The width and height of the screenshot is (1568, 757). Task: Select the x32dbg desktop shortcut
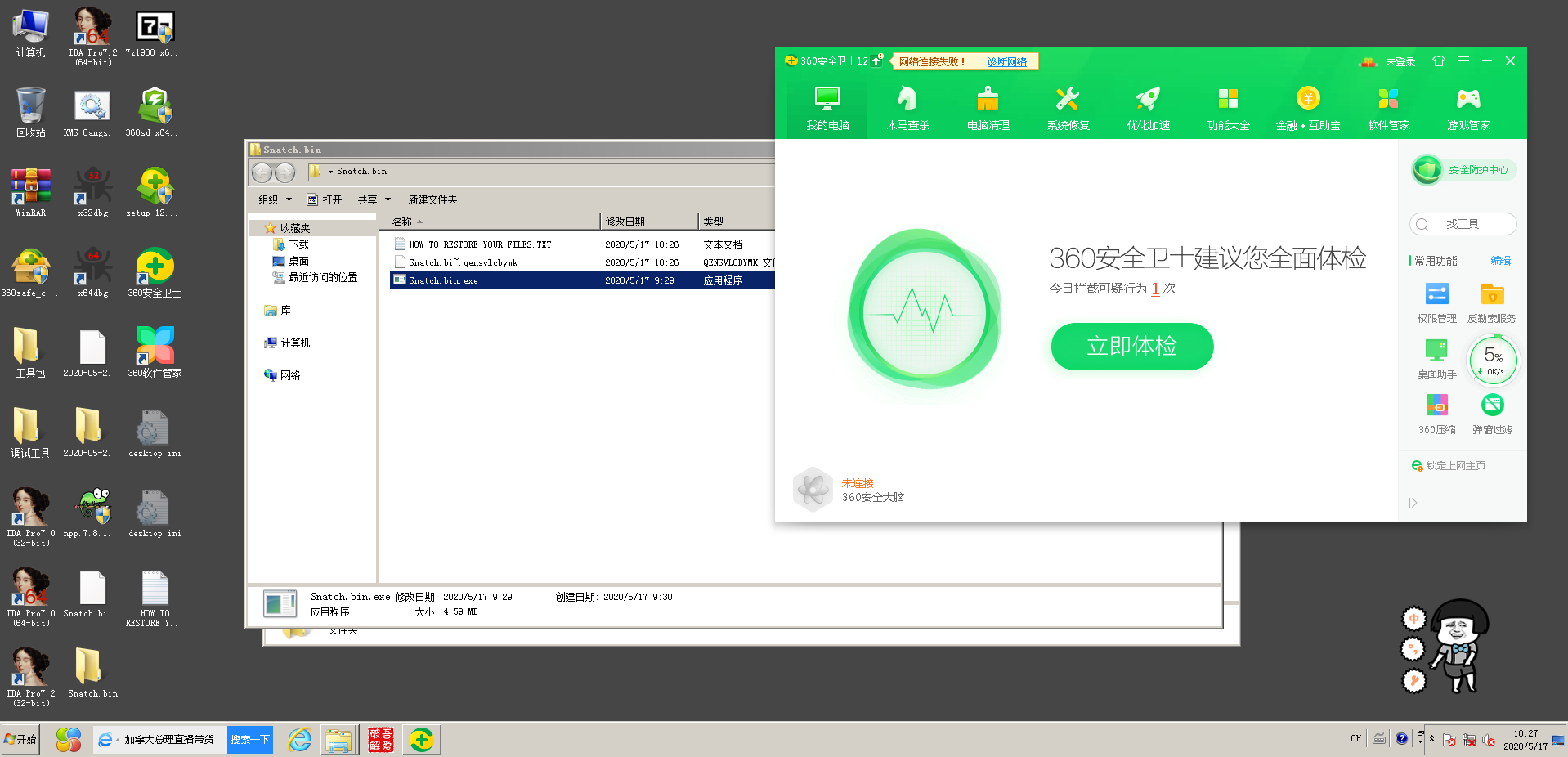[x=93, y=192]
